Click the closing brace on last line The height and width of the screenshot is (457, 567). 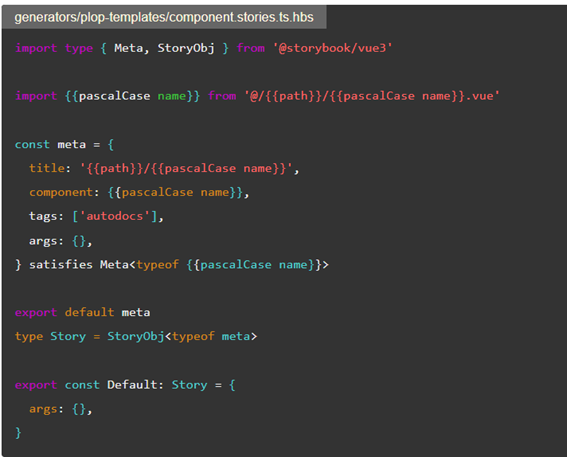(x=18, y=432)
